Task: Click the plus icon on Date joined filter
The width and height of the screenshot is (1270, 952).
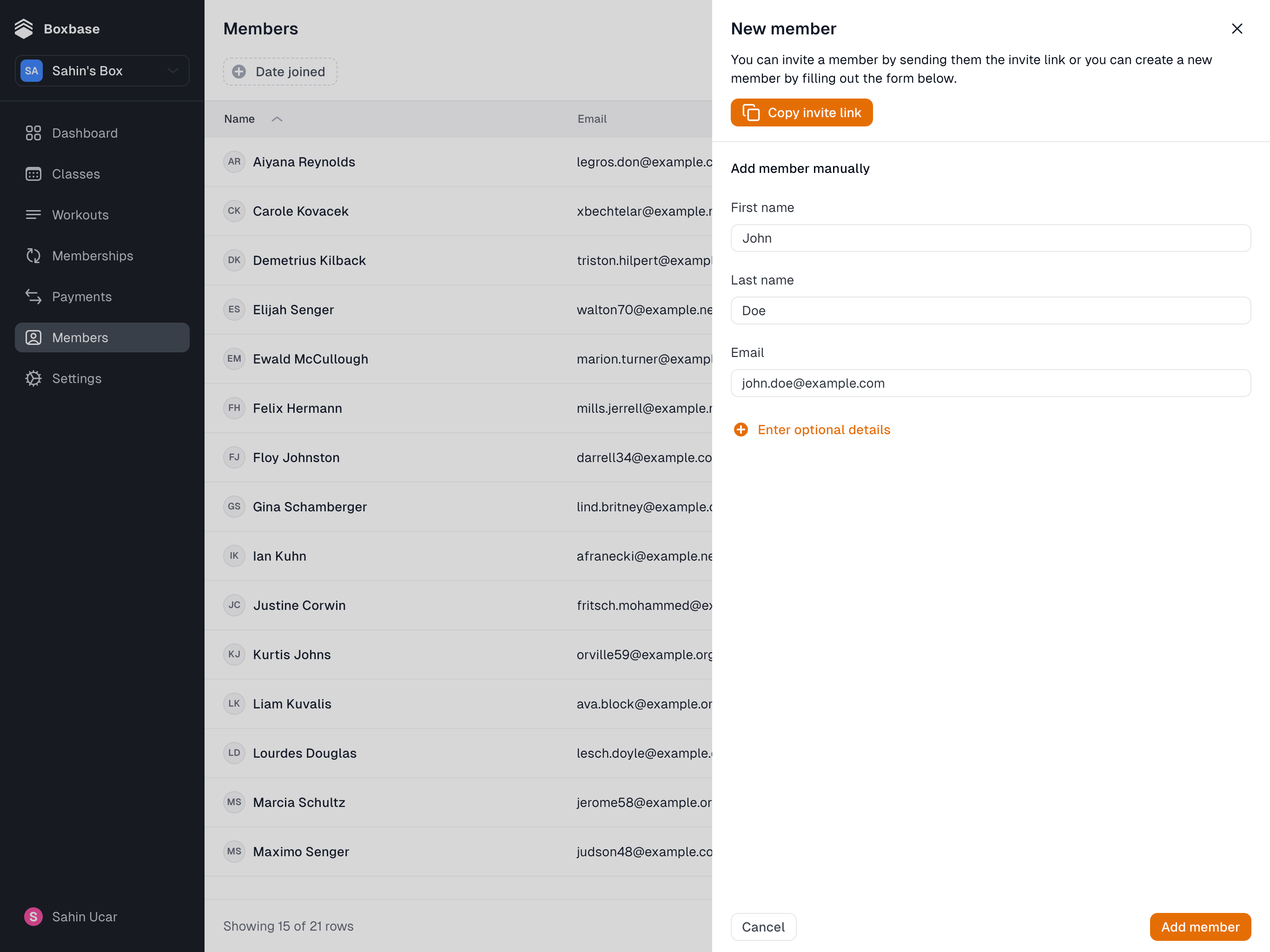Action: click(239, 72)
